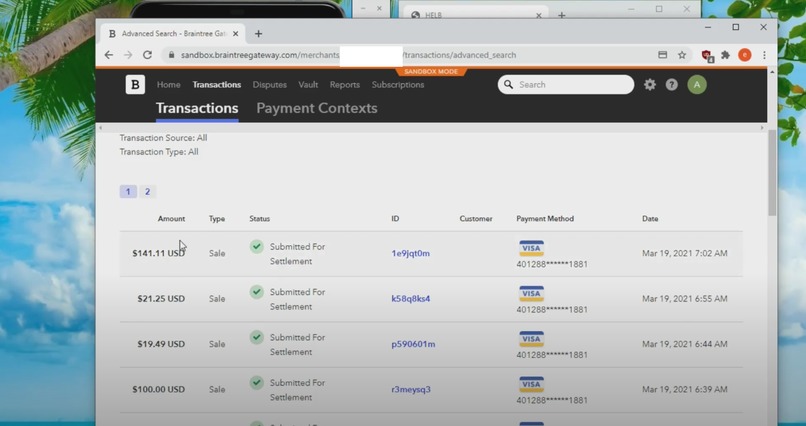
Task: Click the Status column header
Action: pos(259,219)
